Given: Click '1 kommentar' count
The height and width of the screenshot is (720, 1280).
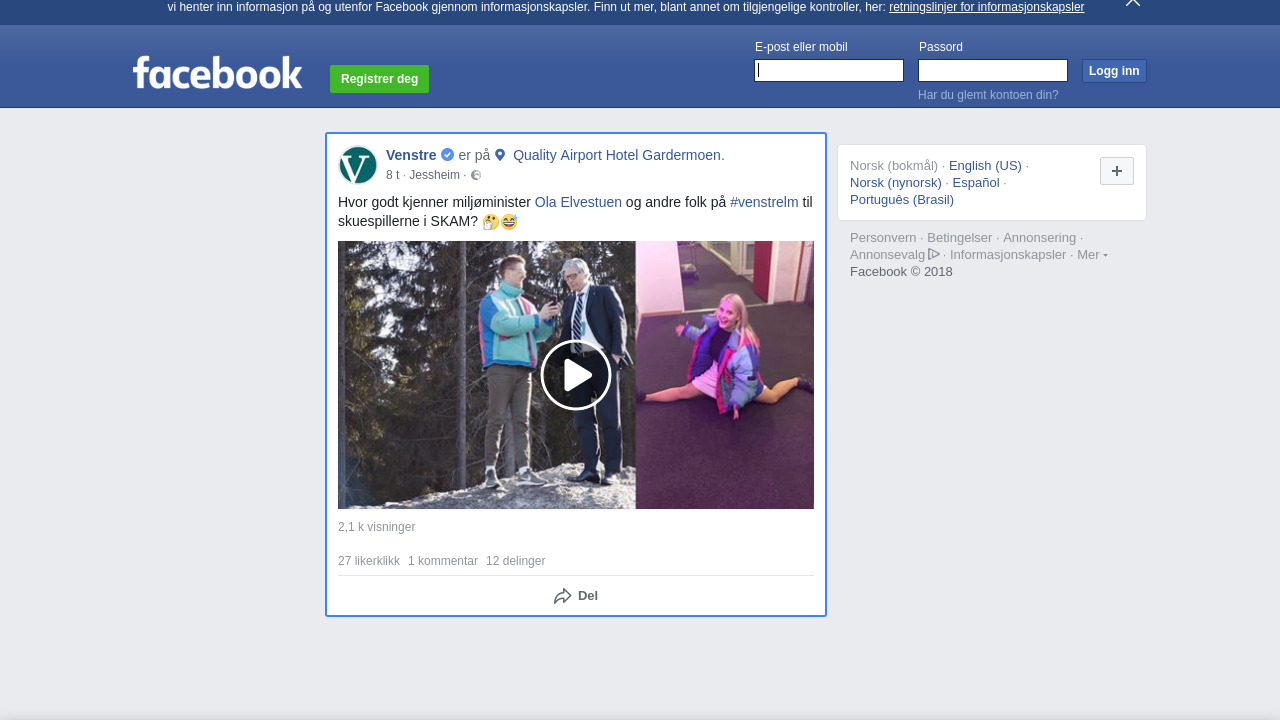Looking at the screenshot, I should coord(443,561).
